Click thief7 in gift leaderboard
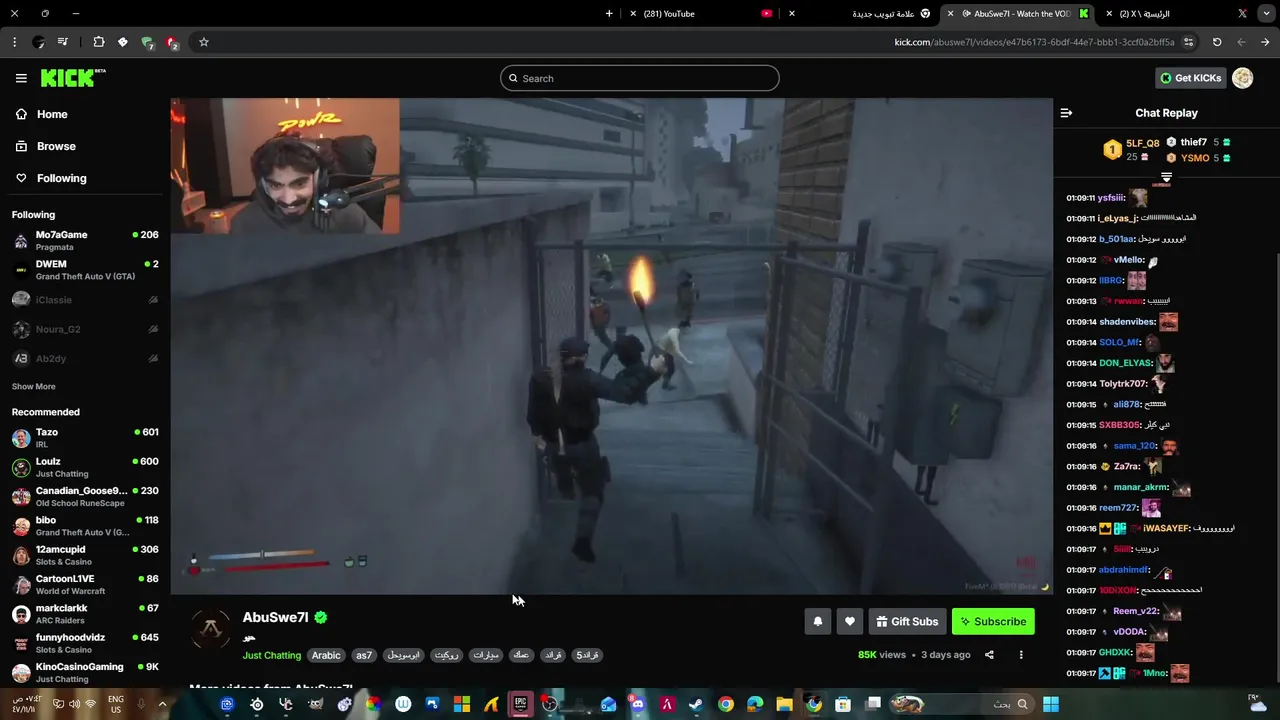 [x=1193, y=142]
